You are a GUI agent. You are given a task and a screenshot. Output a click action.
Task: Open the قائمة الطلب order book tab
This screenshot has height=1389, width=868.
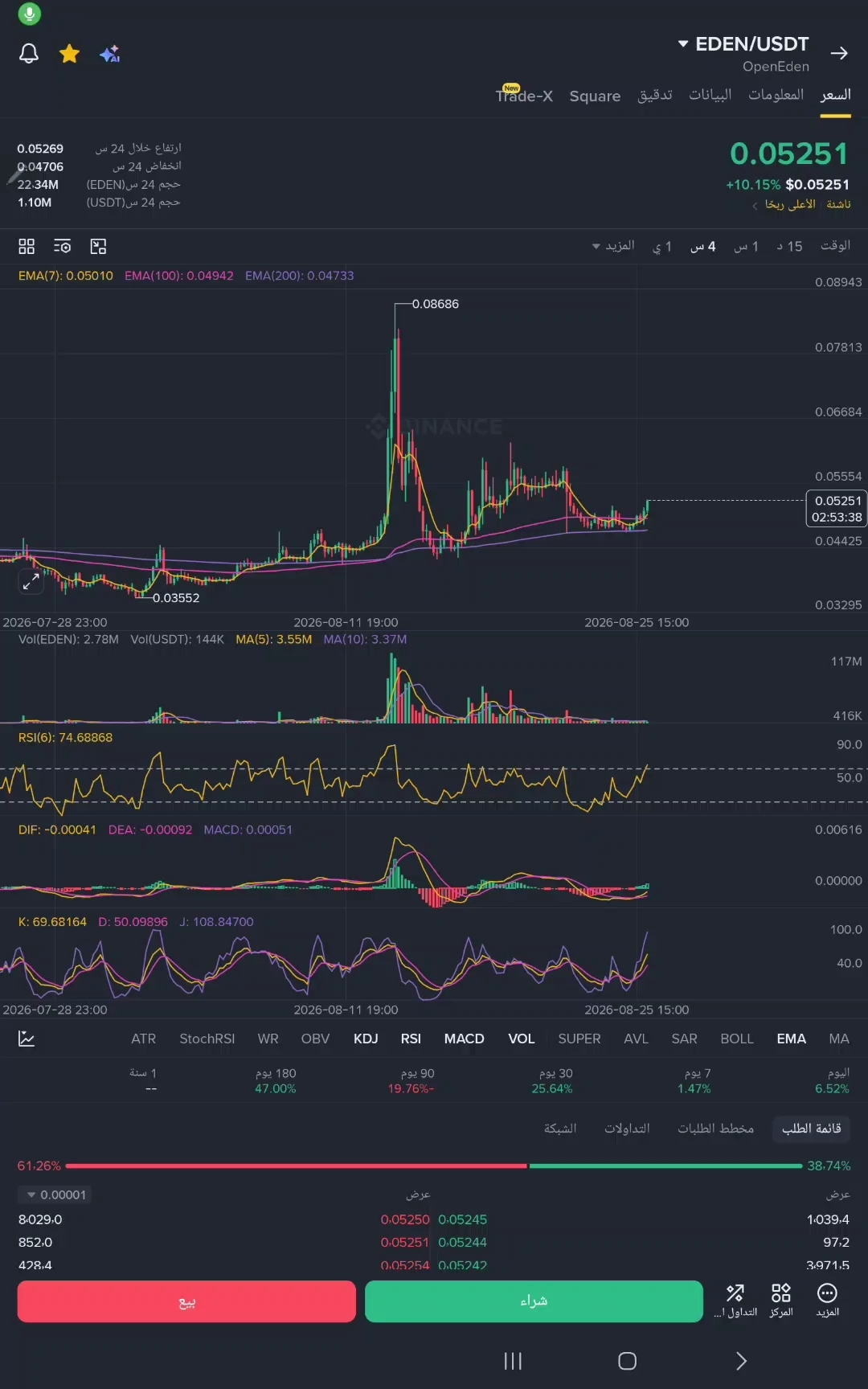click(x=811, y=1129)
